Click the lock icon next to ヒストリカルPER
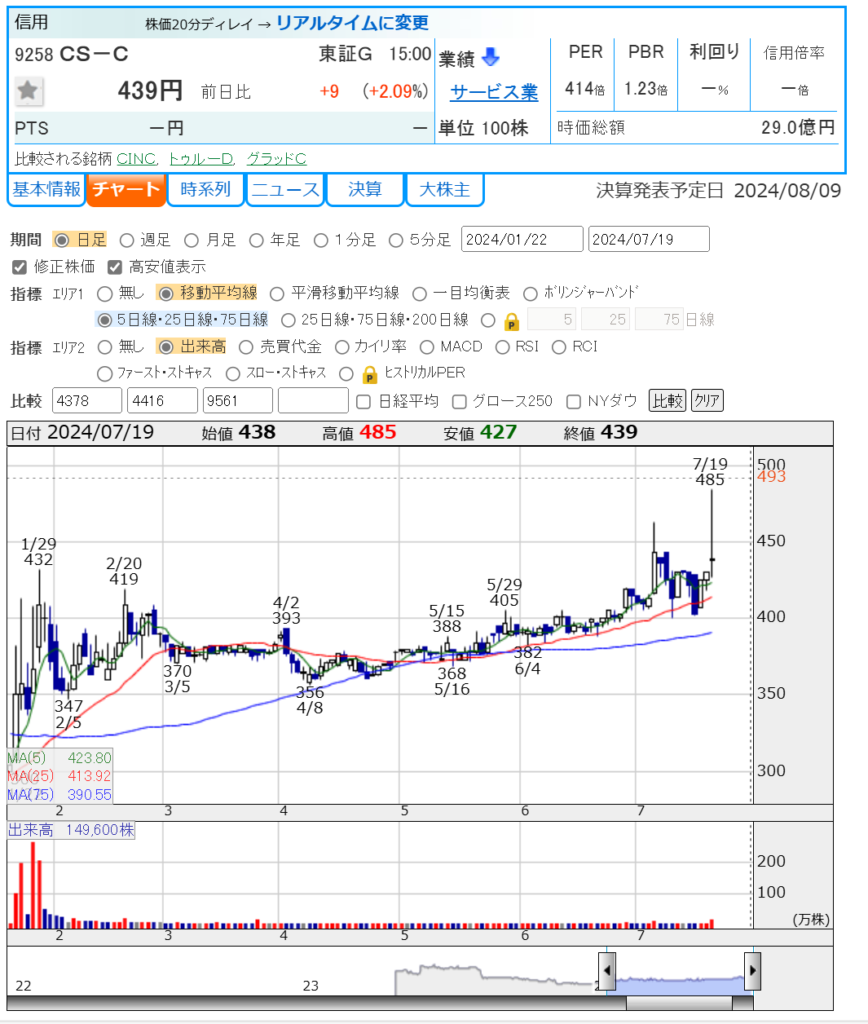Viewport: 868px width, 1024px height. coord(369,374)
